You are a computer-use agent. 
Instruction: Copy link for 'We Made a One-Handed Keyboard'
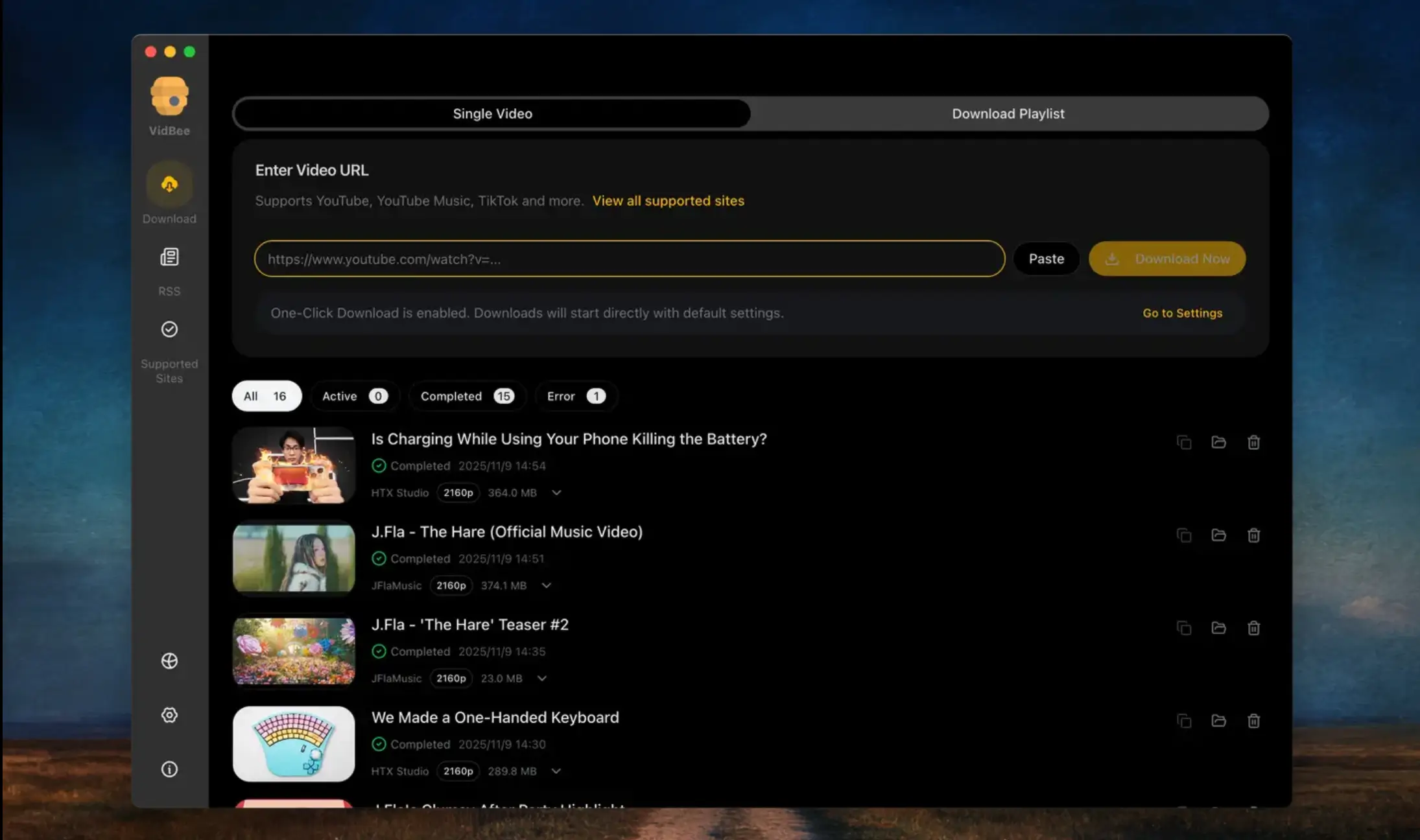click(x=1184, y=721)
